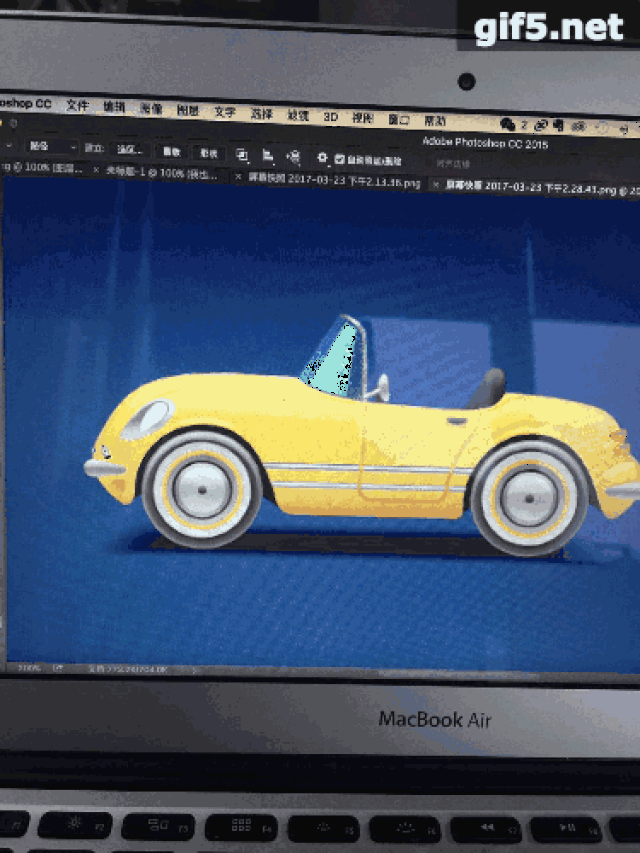The width and height of the screenshot is (640, 853).
Task: Open the gear pen options icon
Action: (322, 158)
